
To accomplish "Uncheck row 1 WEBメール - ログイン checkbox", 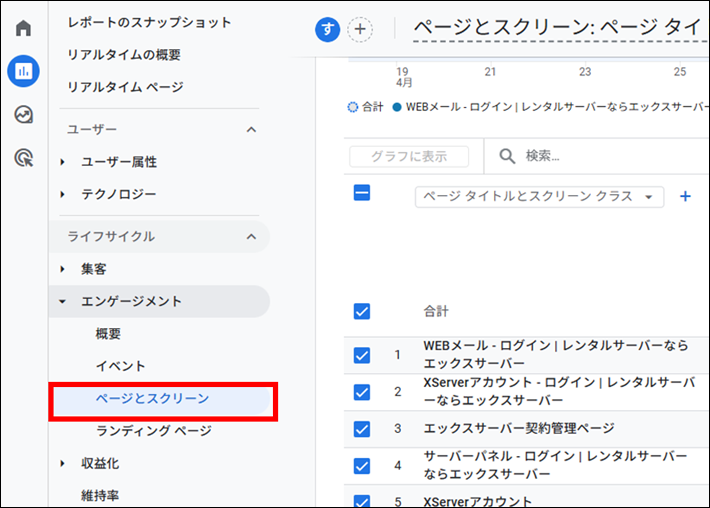I will coord(362,355).
